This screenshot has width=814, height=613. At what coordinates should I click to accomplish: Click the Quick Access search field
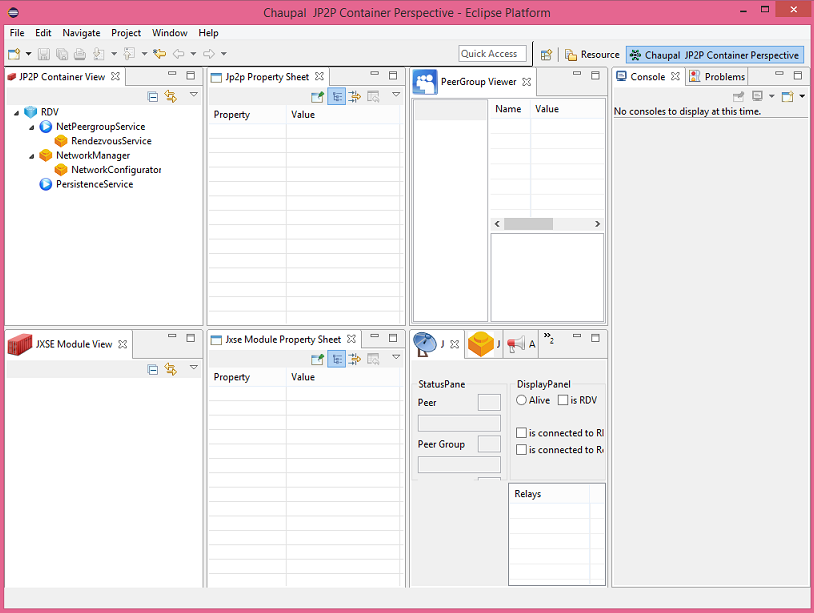[492, 53]
